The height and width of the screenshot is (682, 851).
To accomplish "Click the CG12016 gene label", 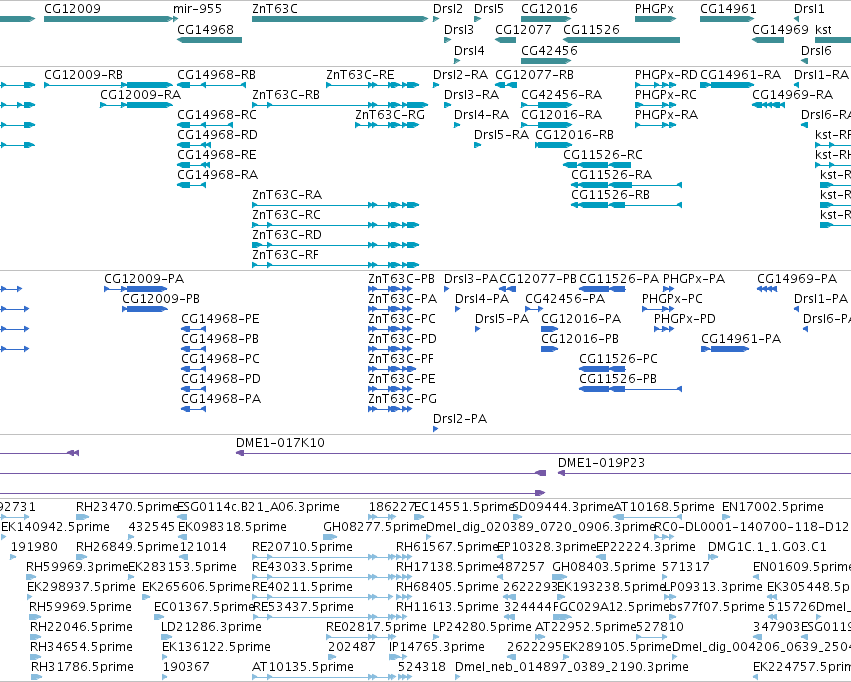I will point(549,9).
